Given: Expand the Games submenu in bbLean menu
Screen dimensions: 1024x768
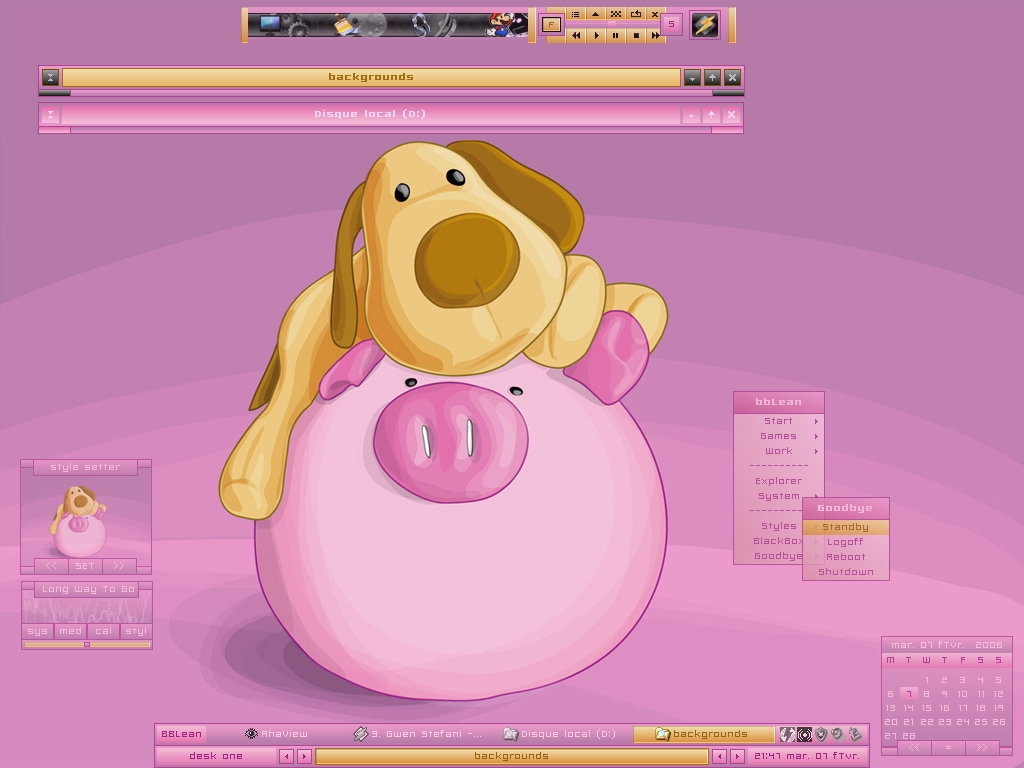Looking at the screenshot, I should pyautogui.click(x=778, y=436).
